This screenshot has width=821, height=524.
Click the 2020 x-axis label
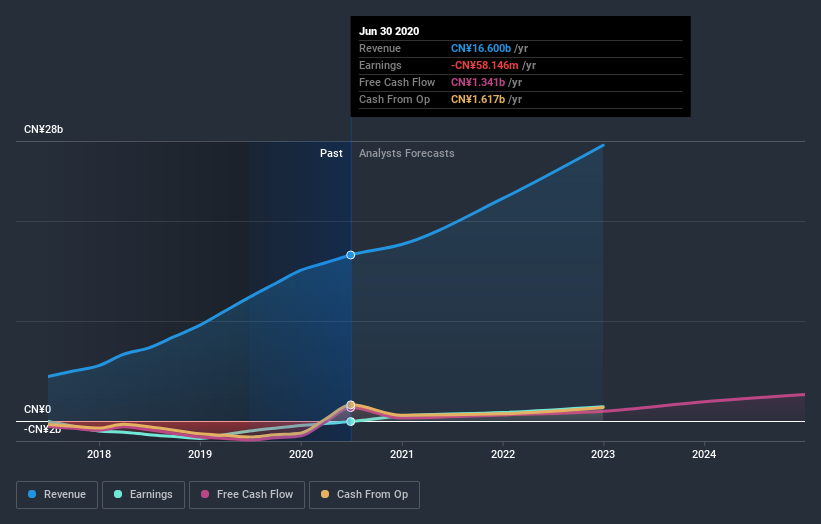(x=301, y=454)
